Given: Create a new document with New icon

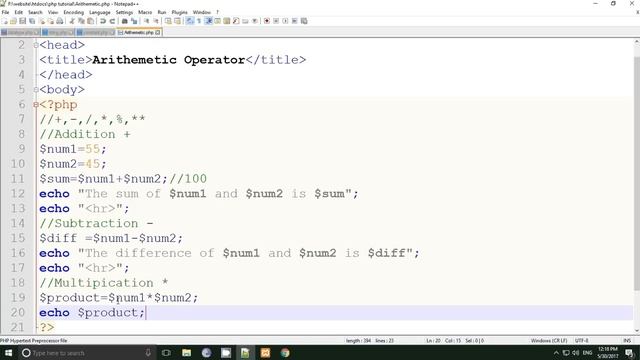Looking at the screenshot, I should tap(5, 21).
